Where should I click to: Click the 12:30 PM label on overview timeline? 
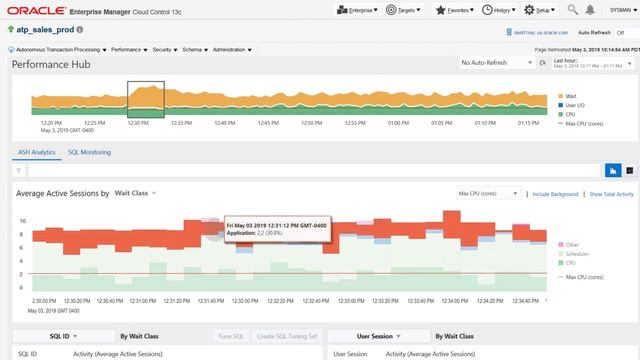click(138, 123)
